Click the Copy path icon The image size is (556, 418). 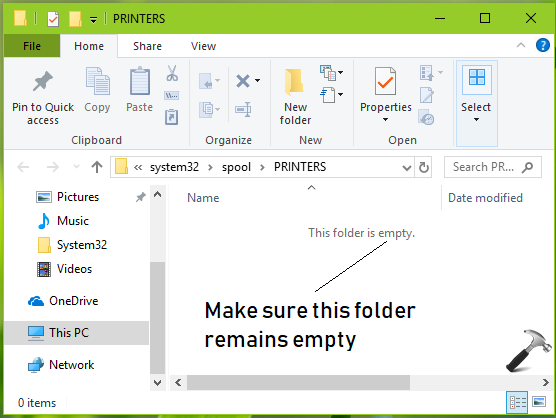(x=172, y=95)
